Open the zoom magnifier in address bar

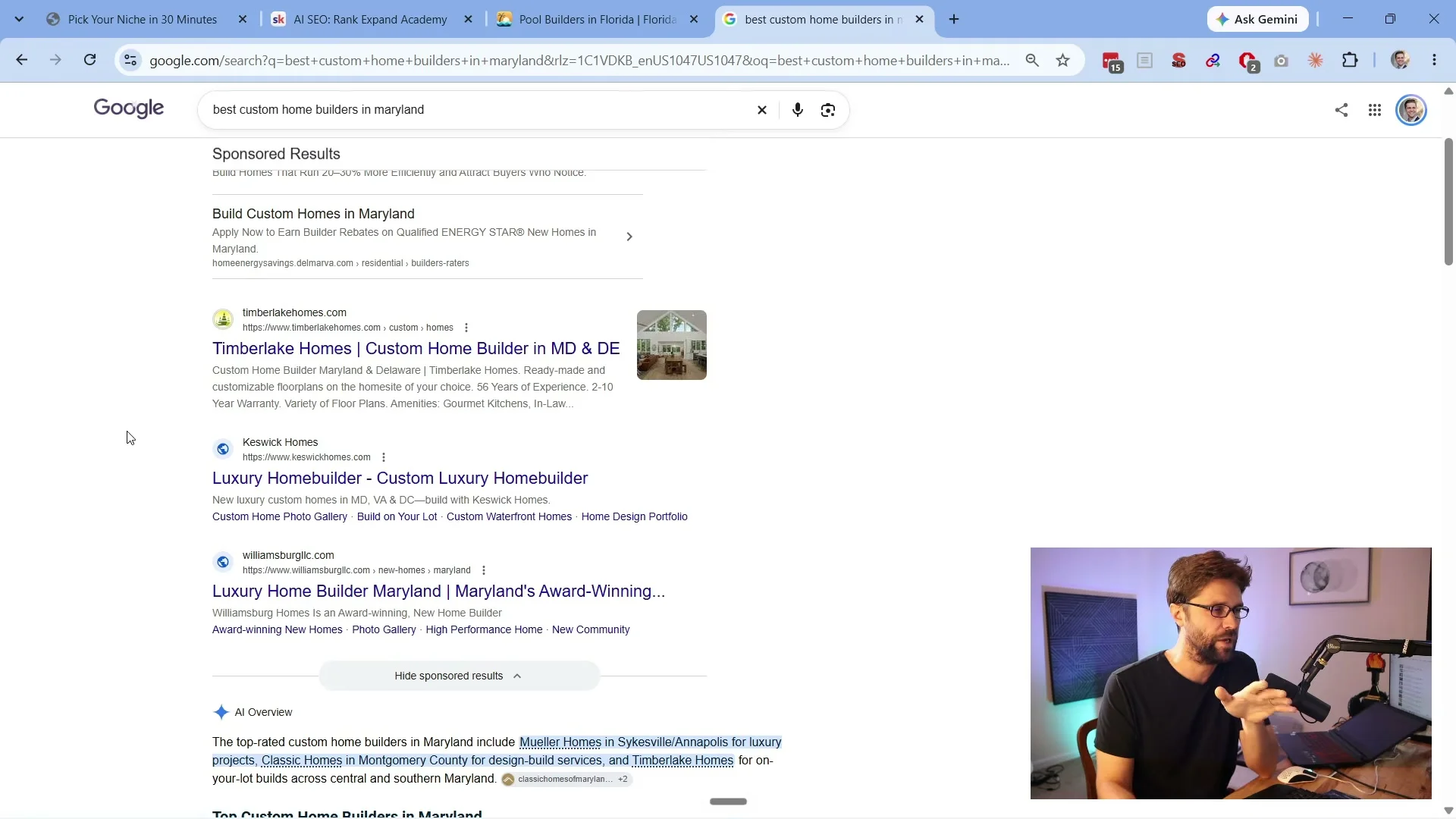(1031, 60)
